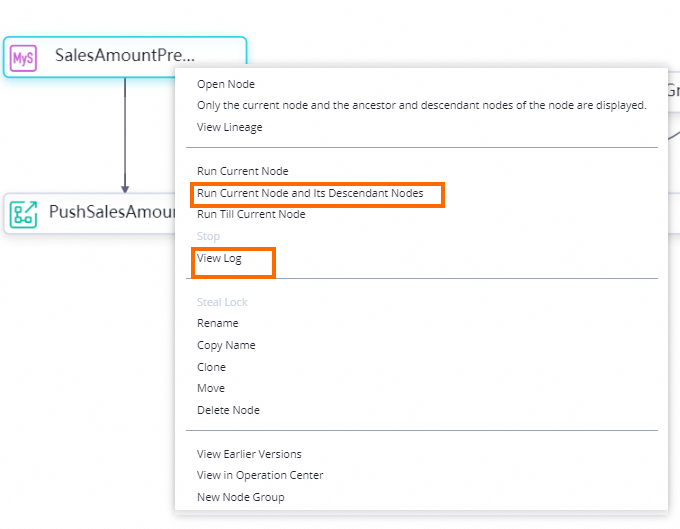Run Current Node and Its Descendant Nodes
The image size is (680, 529).
tap(310, 193)
